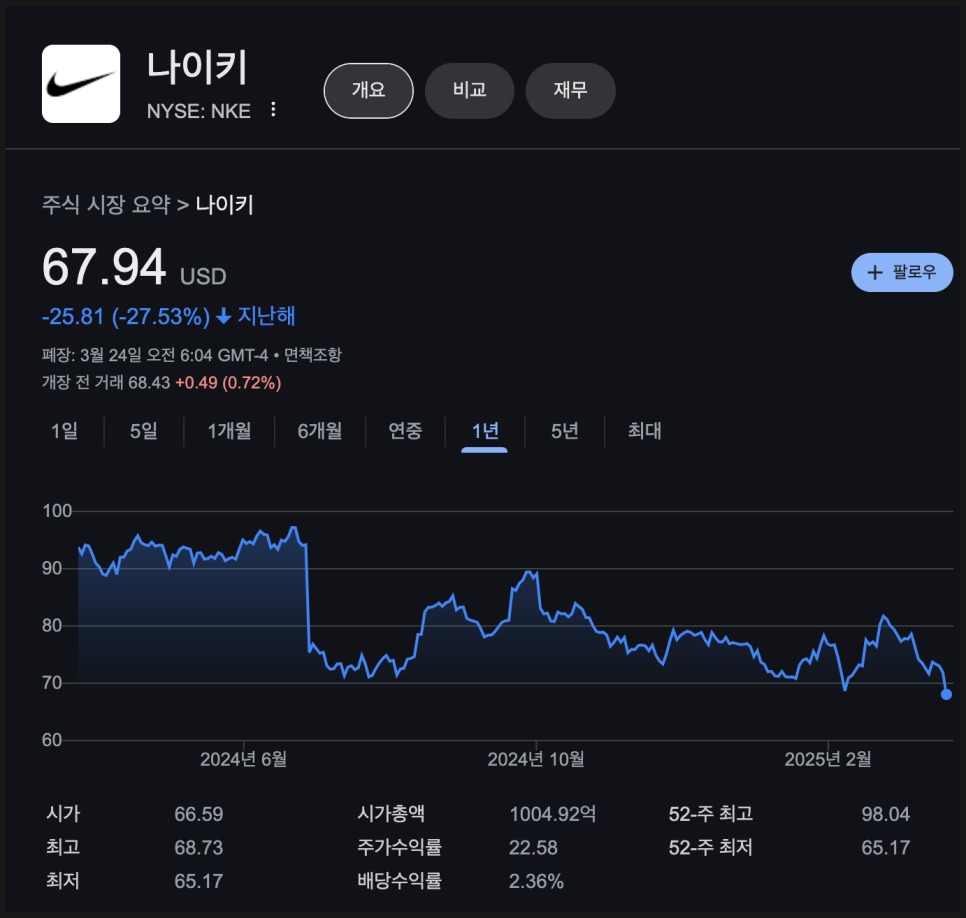
Task: Open the 재무 financials tab
Action: tap(570, 90)
